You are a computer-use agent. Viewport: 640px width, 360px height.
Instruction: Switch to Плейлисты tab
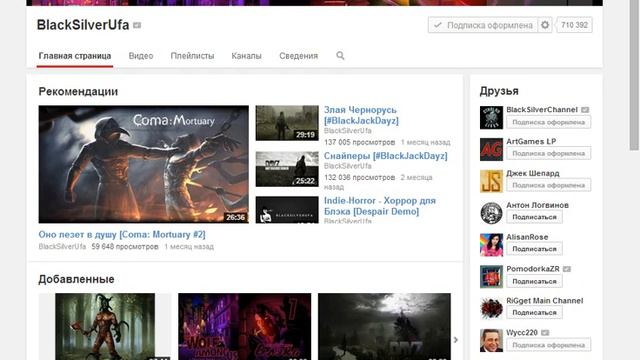[192, 56]
